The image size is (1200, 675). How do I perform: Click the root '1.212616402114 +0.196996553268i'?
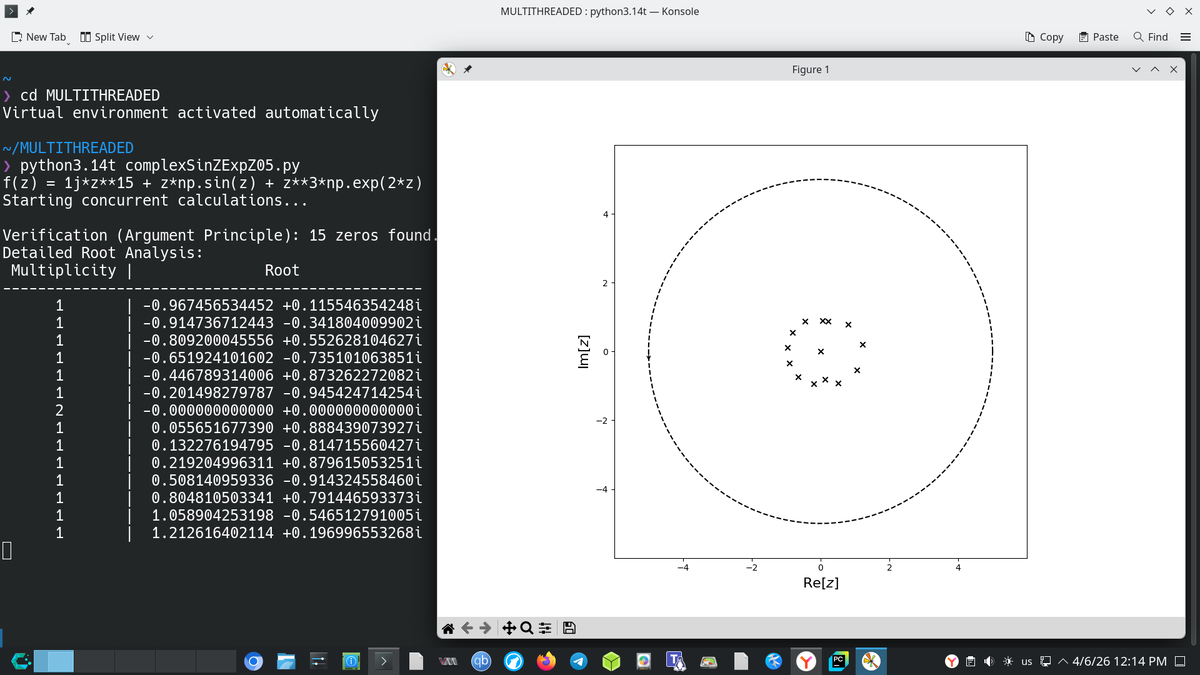coord(286,534)
